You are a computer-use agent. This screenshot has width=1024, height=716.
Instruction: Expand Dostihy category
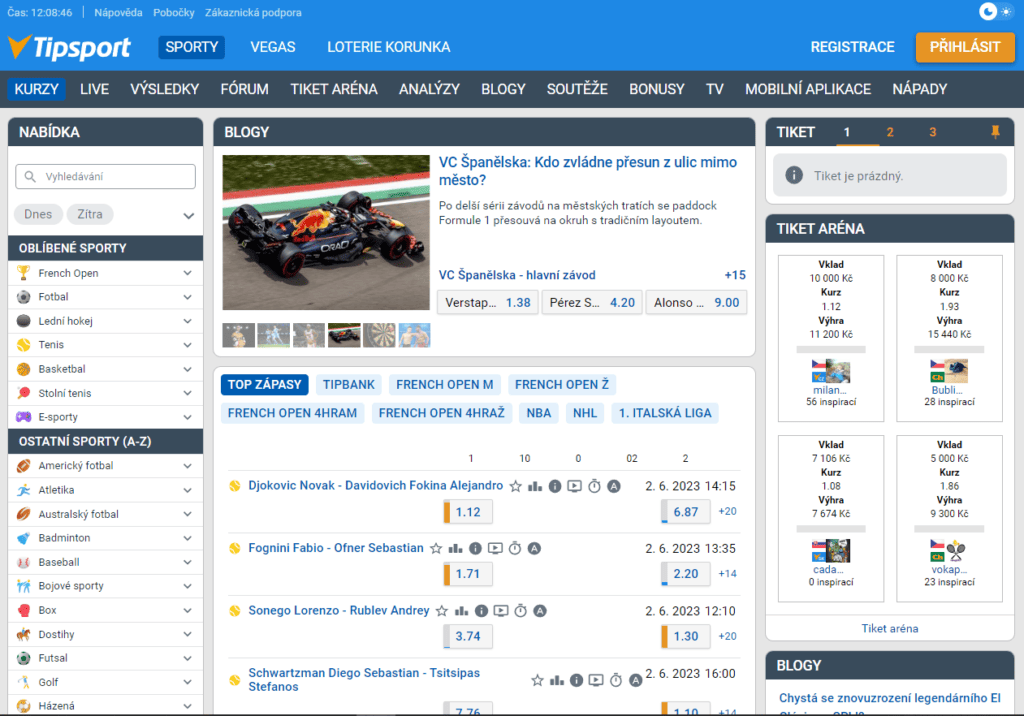pos(187,634)
